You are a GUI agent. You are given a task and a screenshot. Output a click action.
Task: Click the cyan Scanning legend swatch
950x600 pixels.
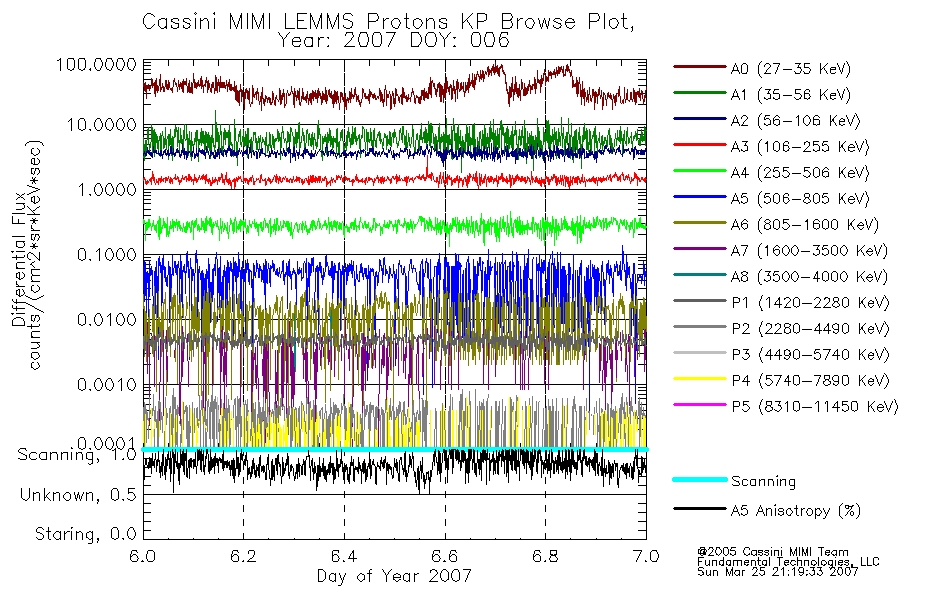coord(700,479)
